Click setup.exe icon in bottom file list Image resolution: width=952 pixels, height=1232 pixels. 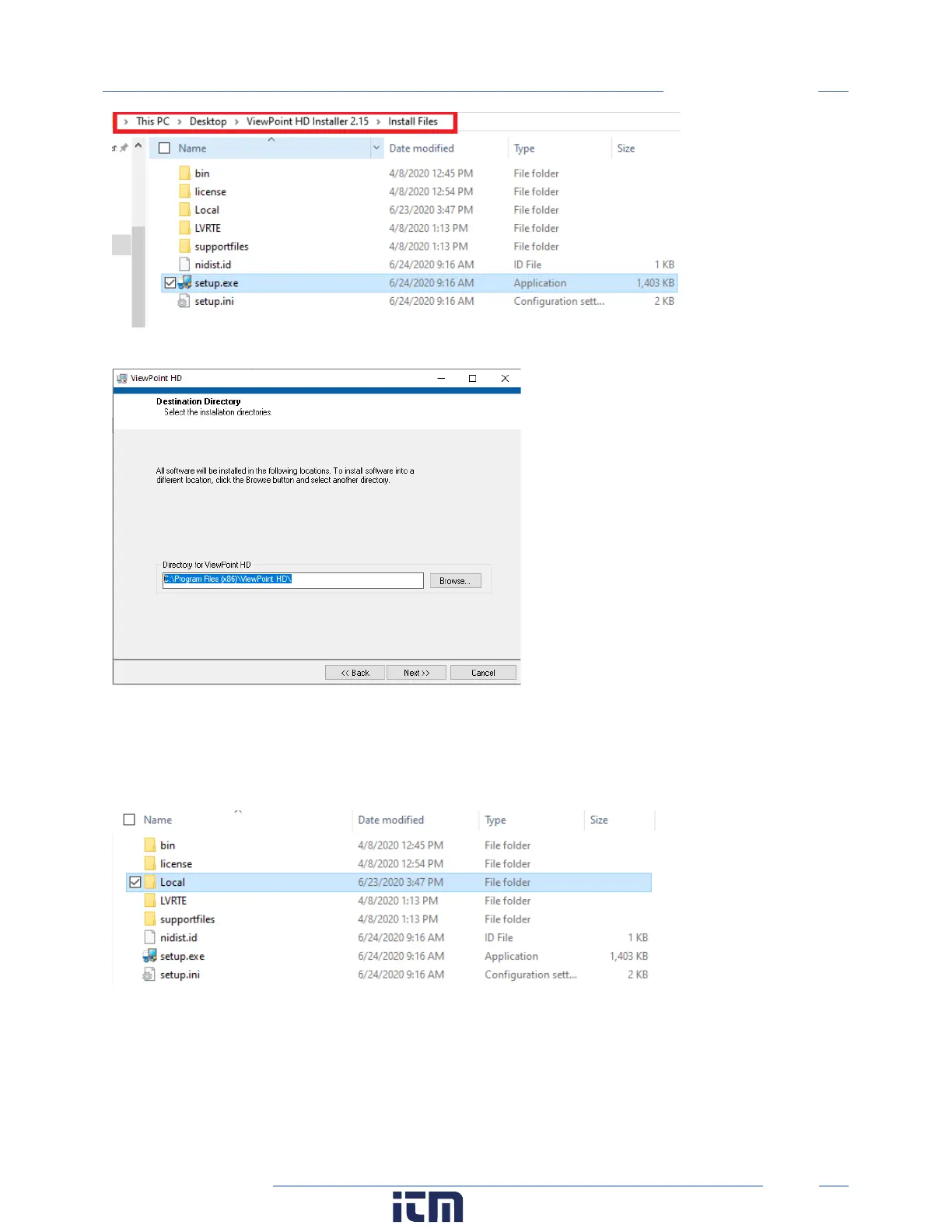[x=150, y=956]
